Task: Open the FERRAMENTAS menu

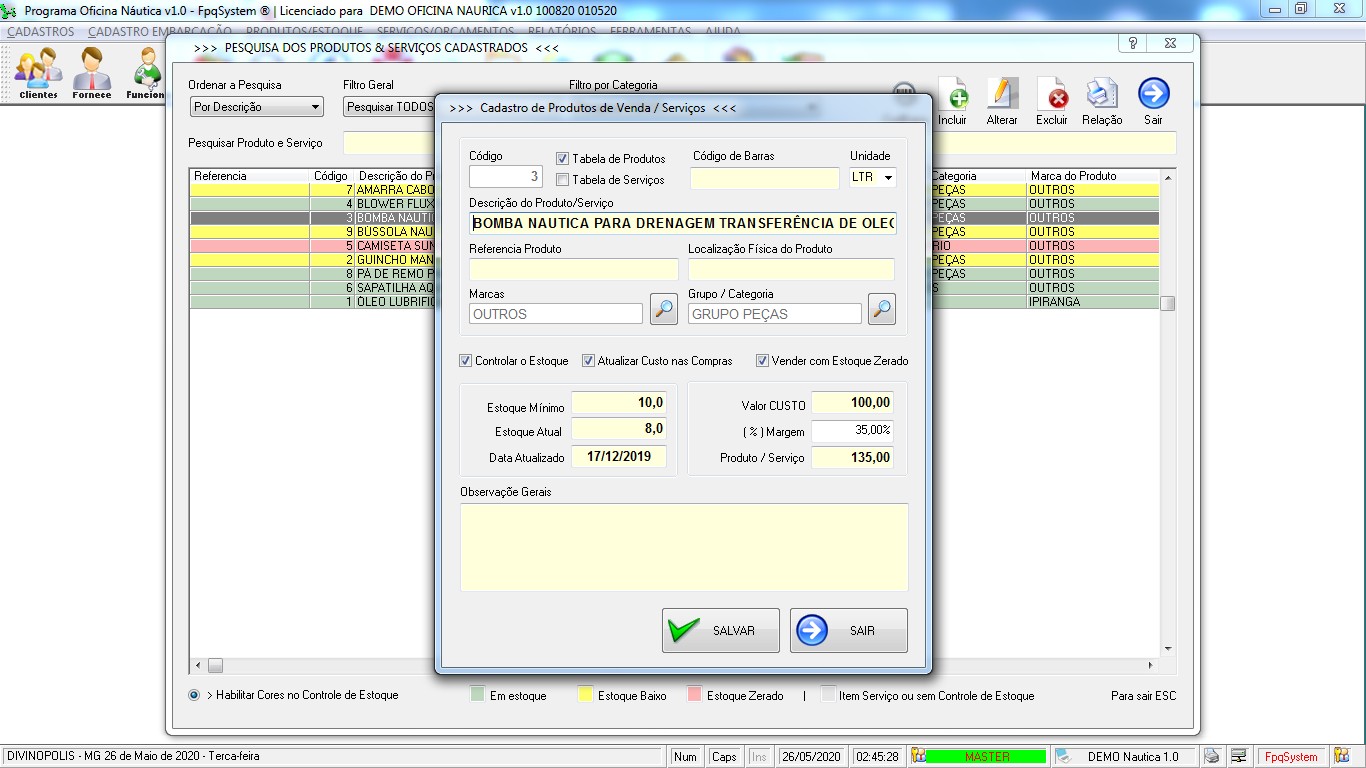Action: tap(650, 32)
